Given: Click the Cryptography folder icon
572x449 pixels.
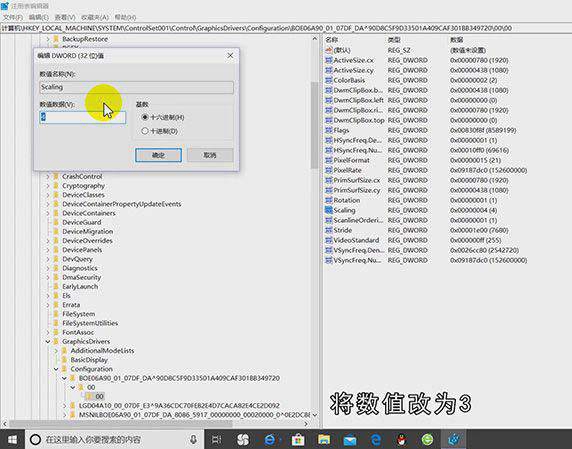Looking at the screenshot, I should [56, 186].
